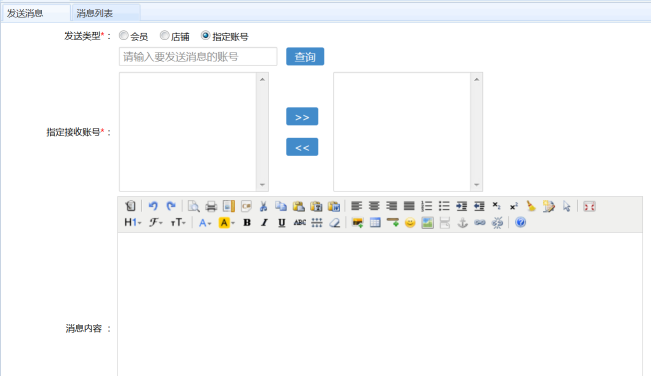The height and width of the screenshot is (376, 651).
Task: Insert a map
Action: pyautogui.click(x=428, y=222)
